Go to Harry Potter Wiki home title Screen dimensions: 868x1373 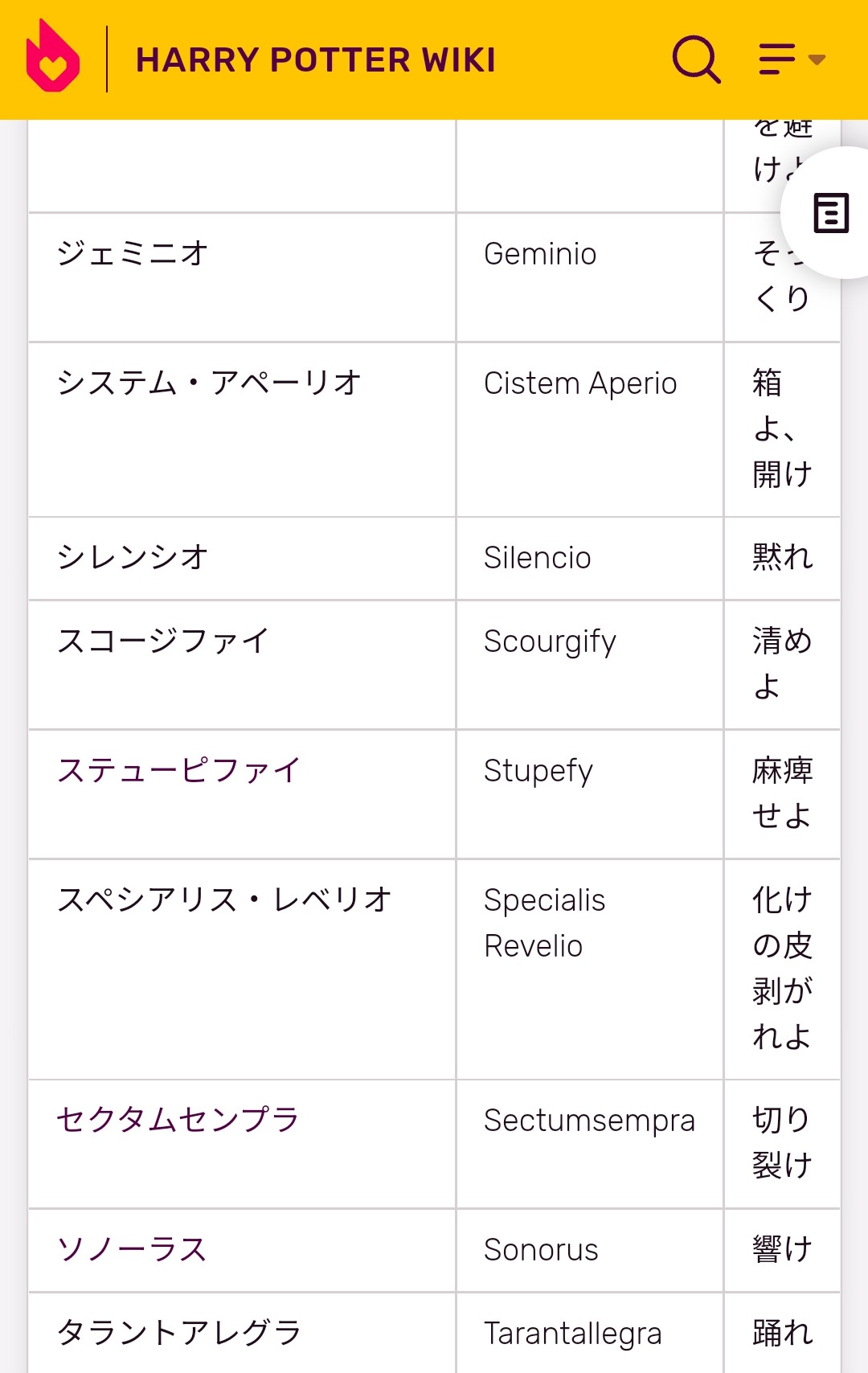[316, 60]
